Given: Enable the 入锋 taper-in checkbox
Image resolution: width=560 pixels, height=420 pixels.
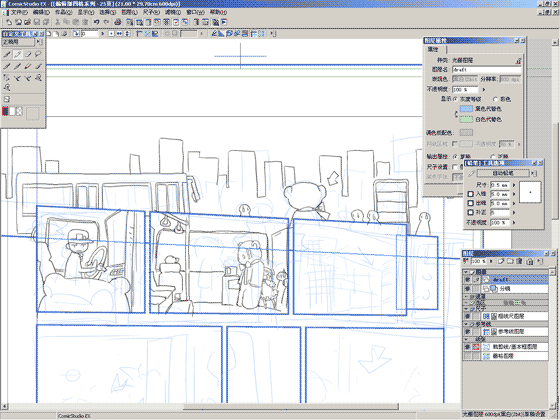Looking at the screenshot, I should pos(471,194).
